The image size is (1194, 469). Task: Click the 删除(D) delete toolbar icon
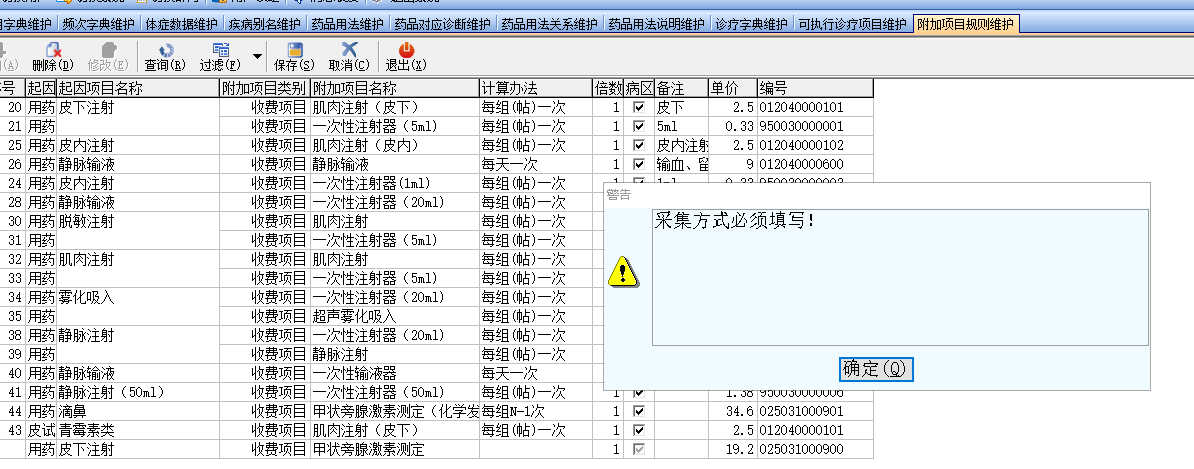[x=53, y=50]
